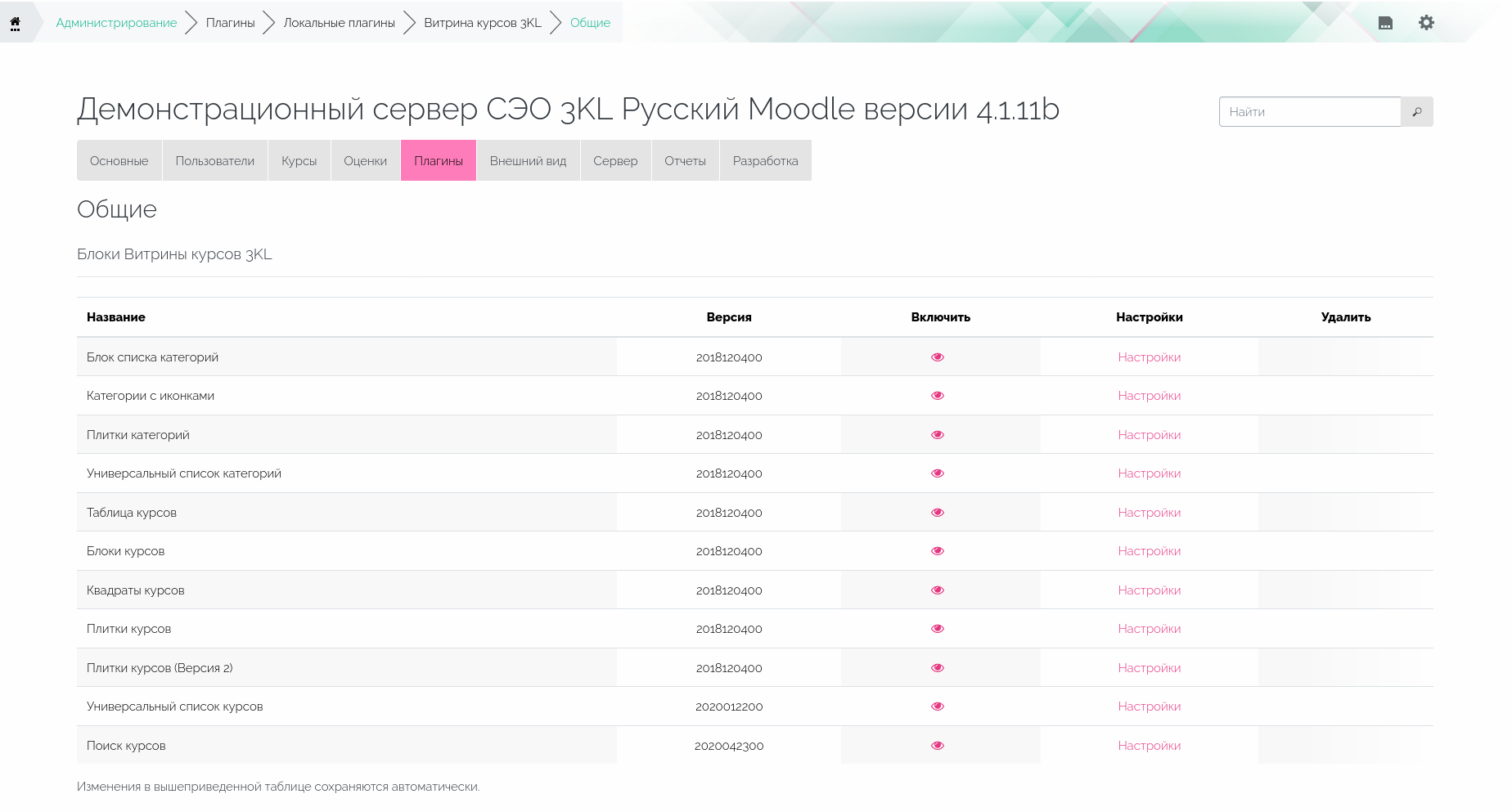Screen dimensions: 1512x812
Task: Toggle visibility of Плитки категорий
Action: click(938, 435)
